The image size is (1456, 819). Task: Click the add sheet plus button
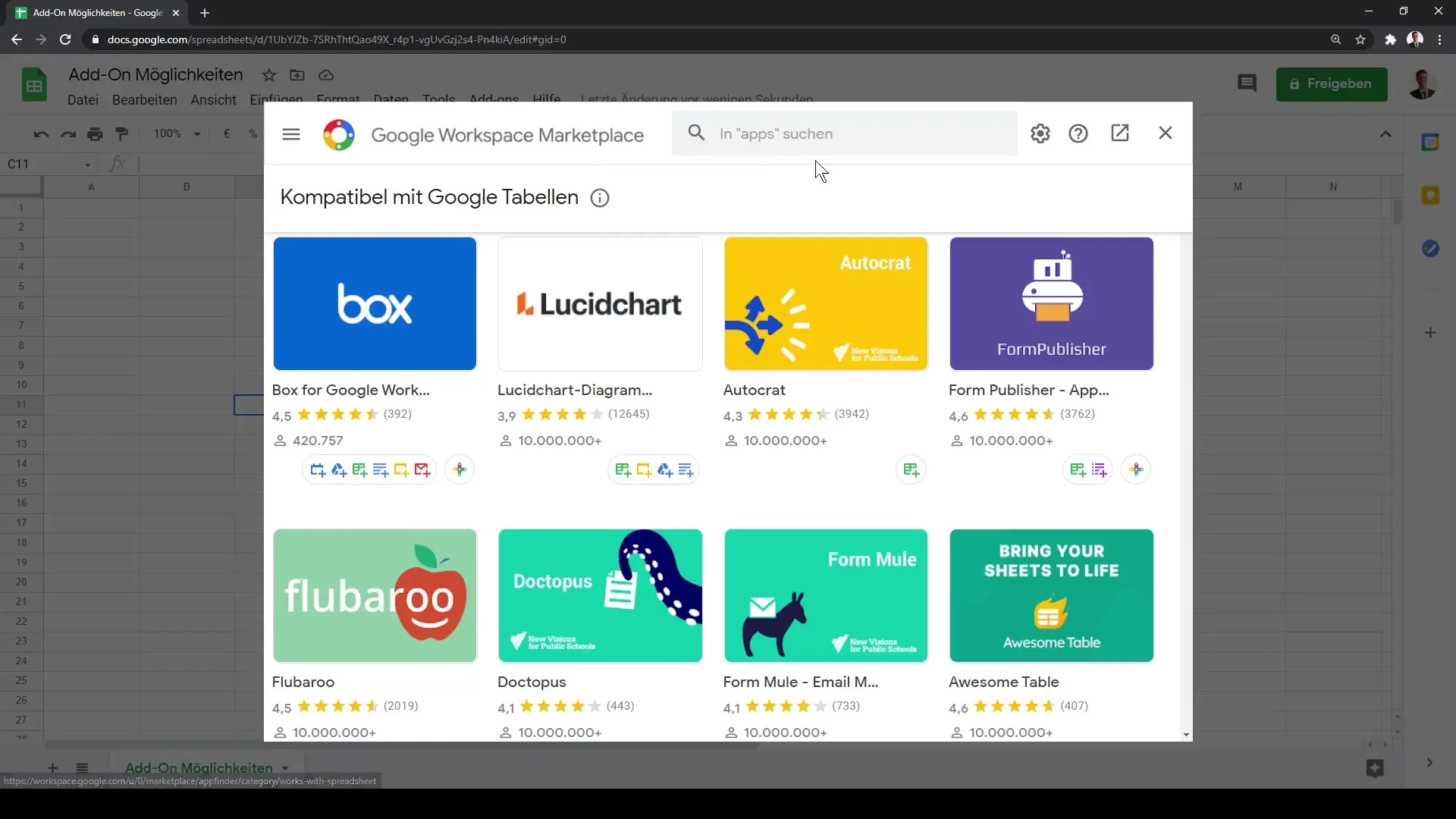(x=53, y=767)
